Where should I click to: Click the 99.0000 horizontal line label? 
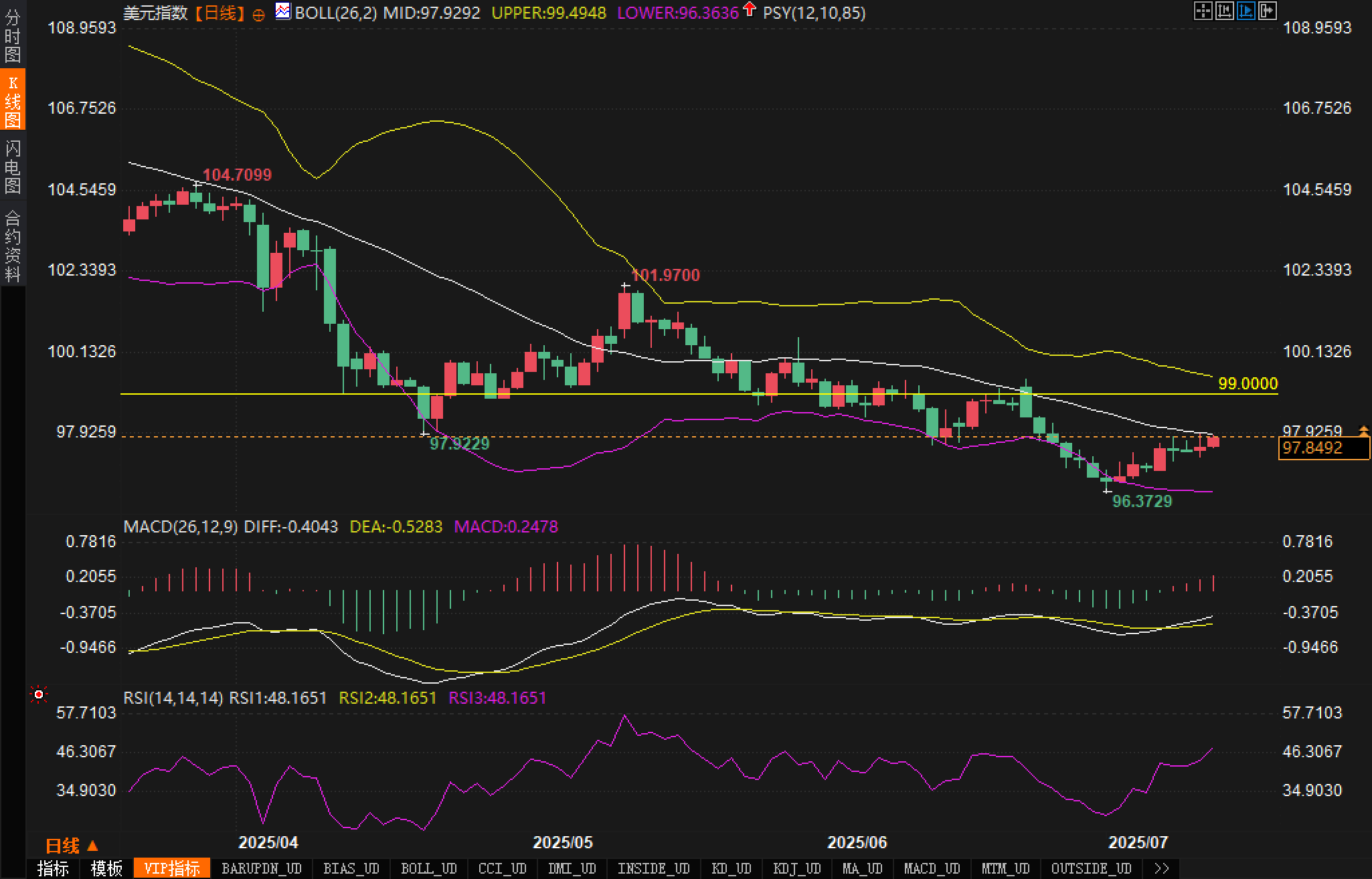(1248, 383)
